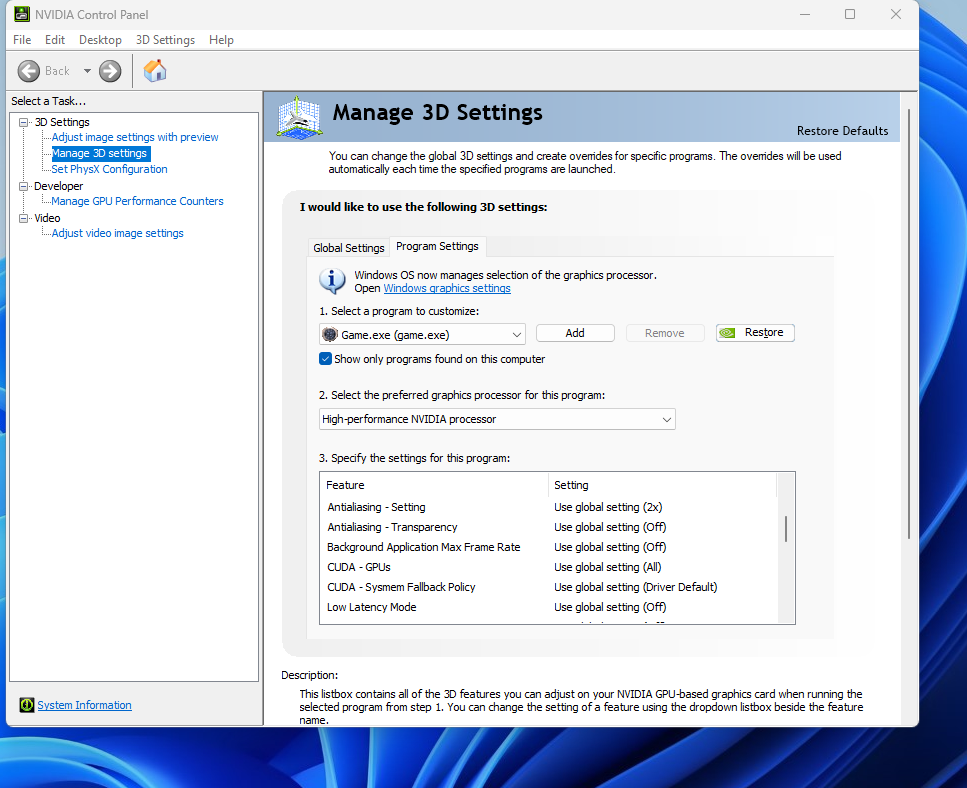
Task: Maximize the NVIDIA Control Panel window
Action: [850, 14]
